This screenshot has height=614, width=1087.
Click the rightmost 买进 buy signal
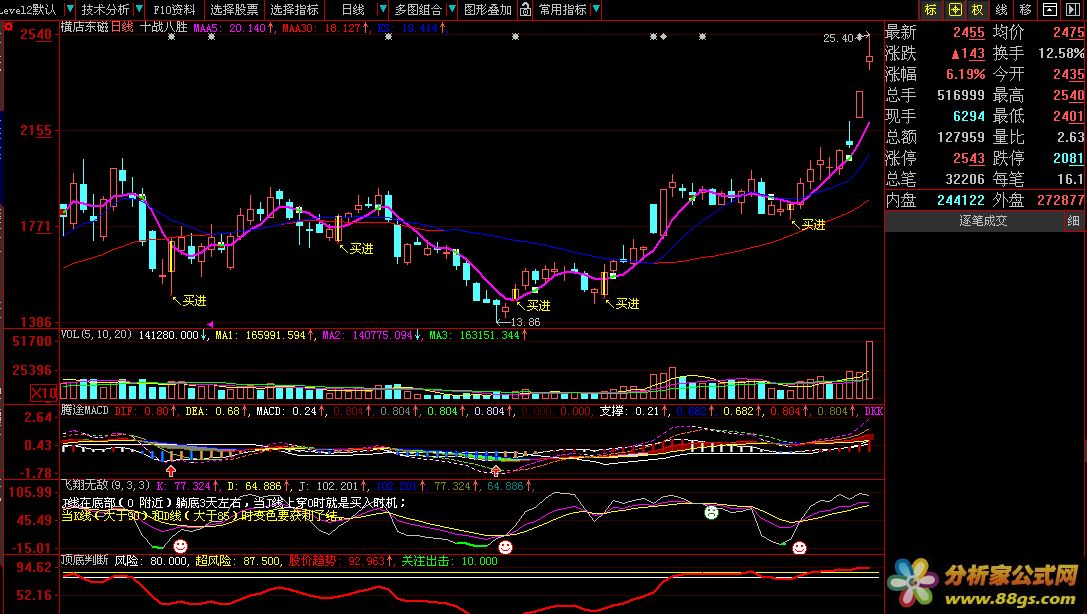point(813,225)
